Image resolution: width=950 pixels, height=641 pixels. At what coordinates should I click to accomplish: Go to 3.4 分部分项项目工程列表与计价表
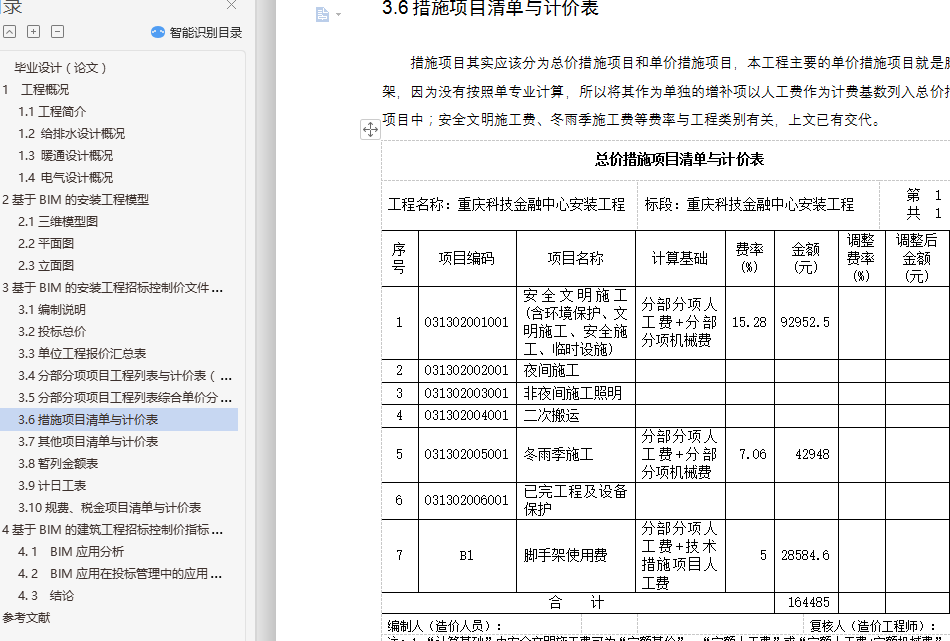125,376
